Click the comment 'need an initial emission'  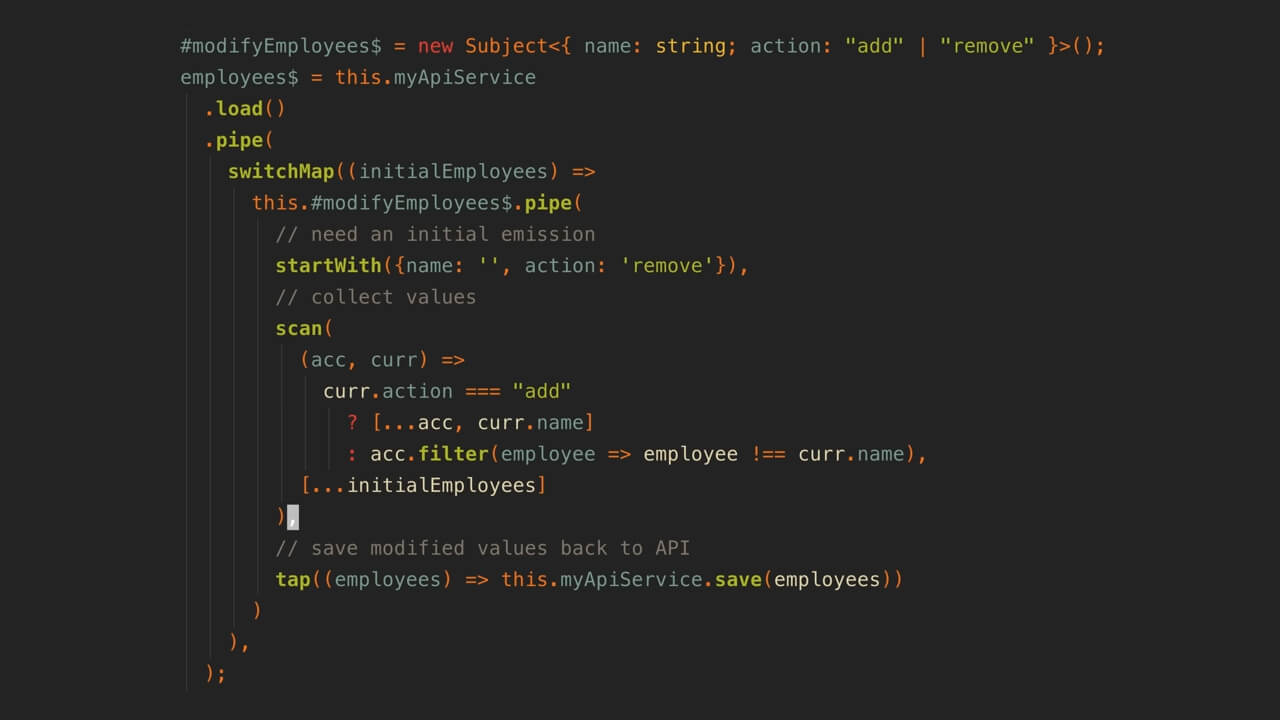435,234
